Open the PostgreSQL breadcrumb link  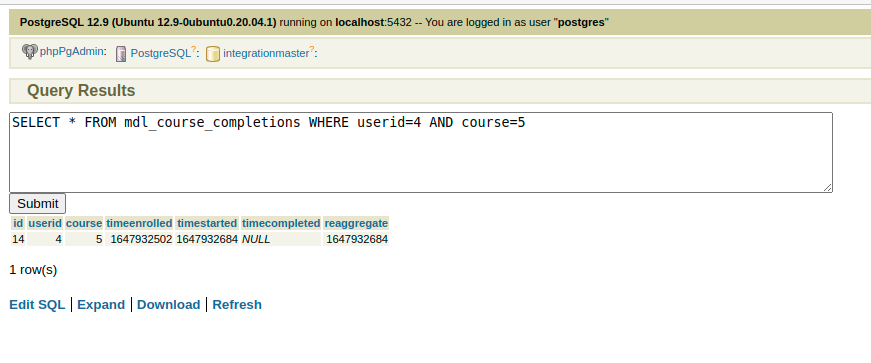(x=161, y=53)
